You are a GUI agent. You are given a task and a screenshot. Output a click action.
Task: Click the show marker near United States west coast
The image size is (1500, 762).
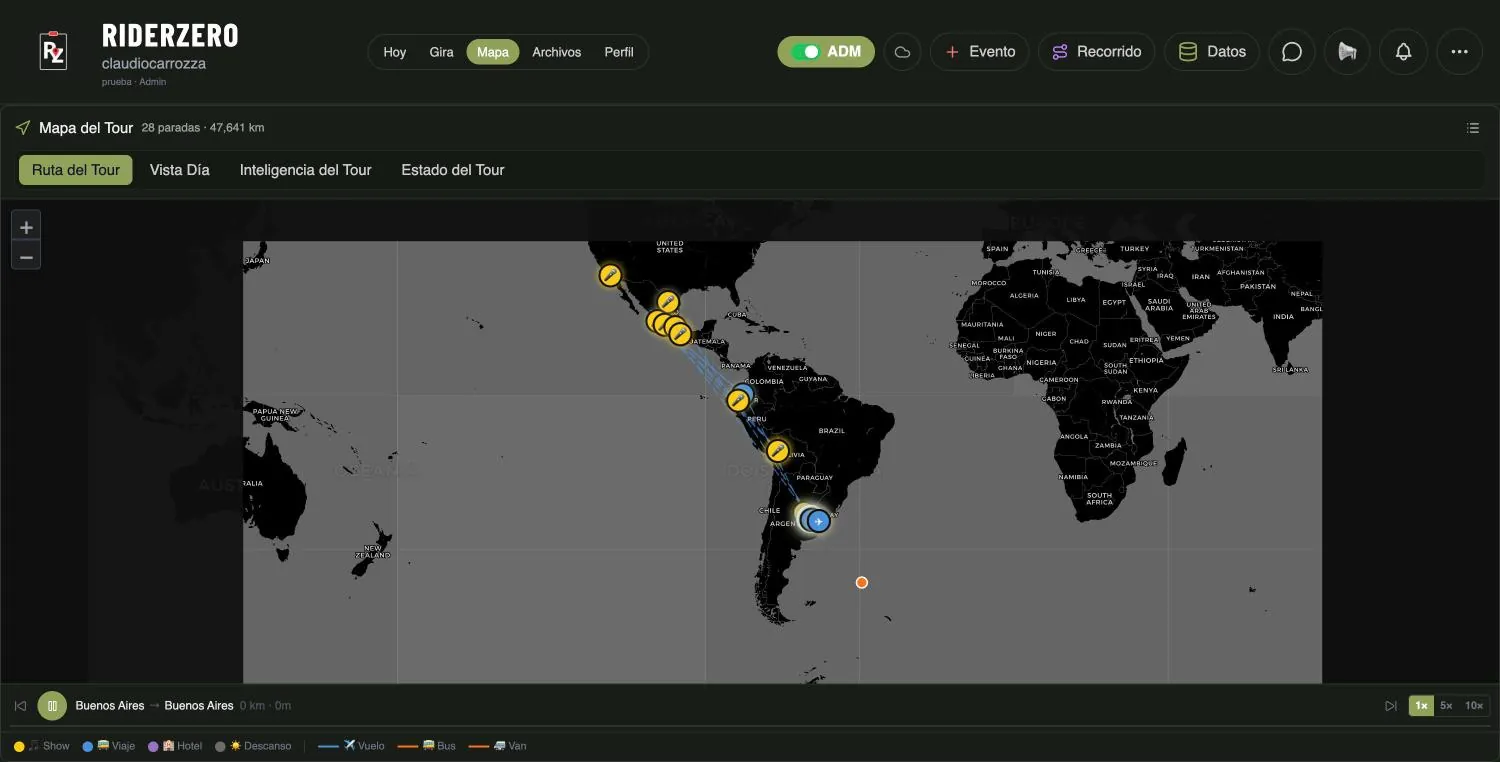point(610,275)
